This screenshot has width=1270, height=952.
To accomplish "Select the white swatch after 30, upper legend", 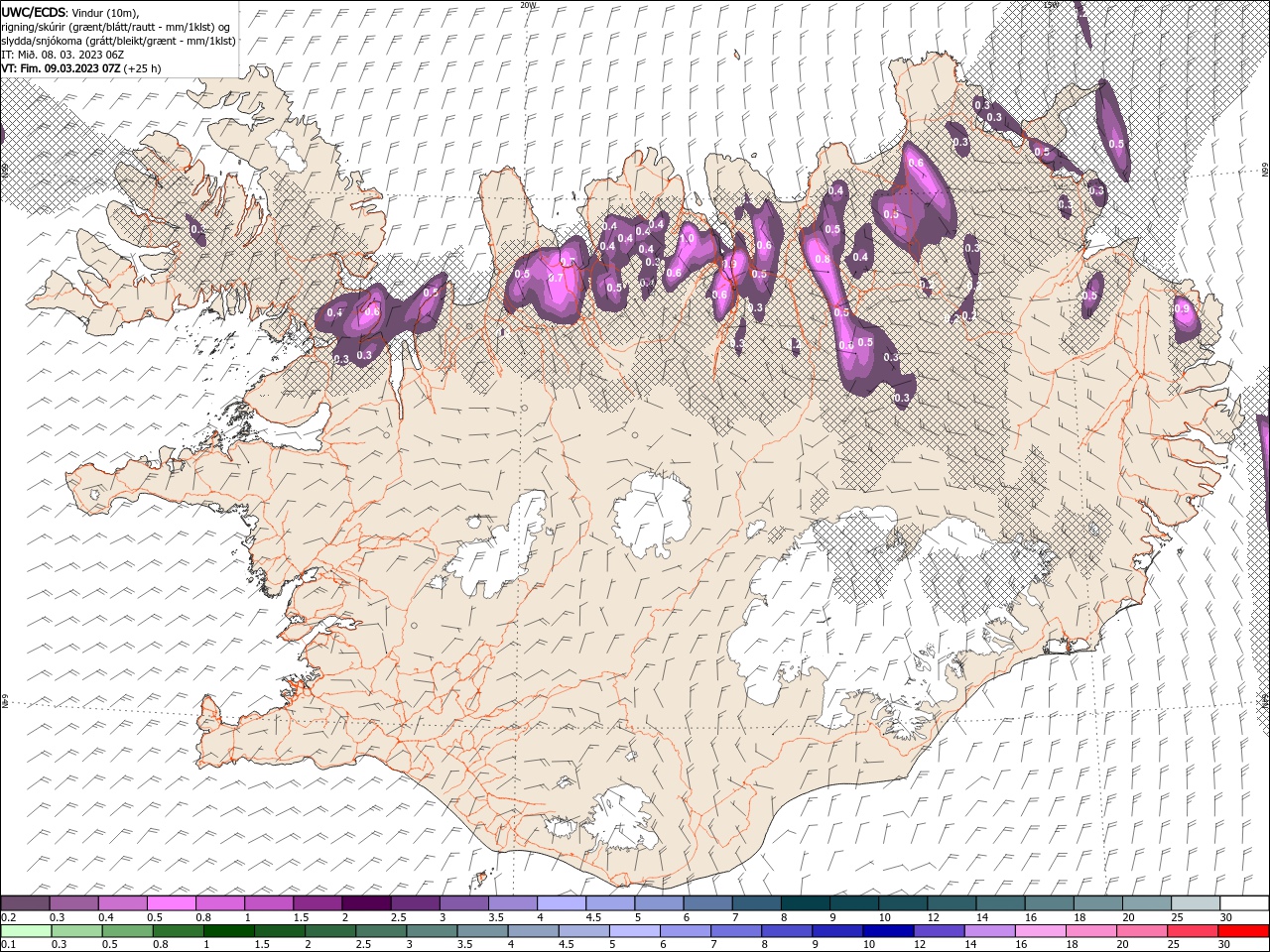I will (1244, 903).
